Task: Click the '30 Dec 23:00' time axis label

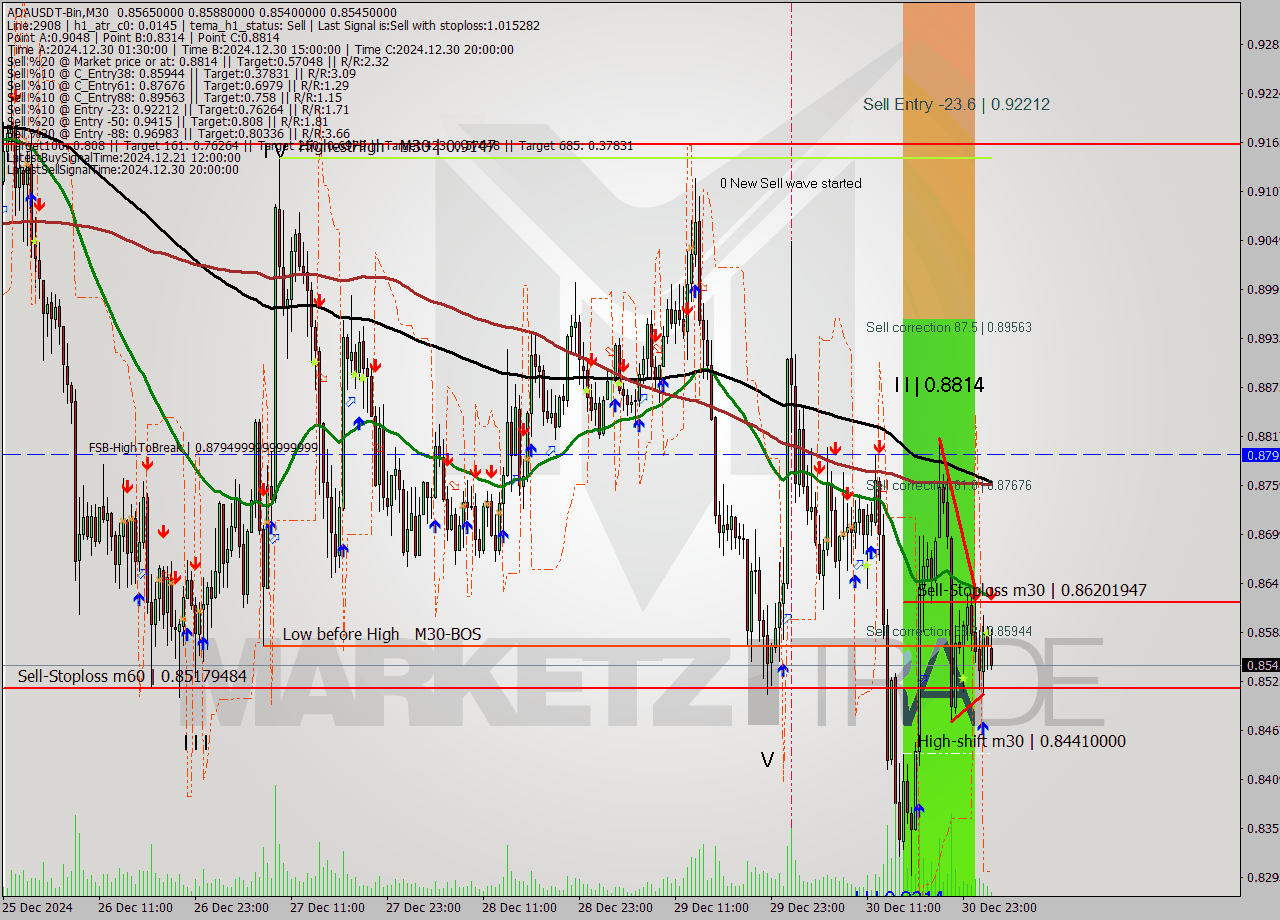Action: click(999, 908)
